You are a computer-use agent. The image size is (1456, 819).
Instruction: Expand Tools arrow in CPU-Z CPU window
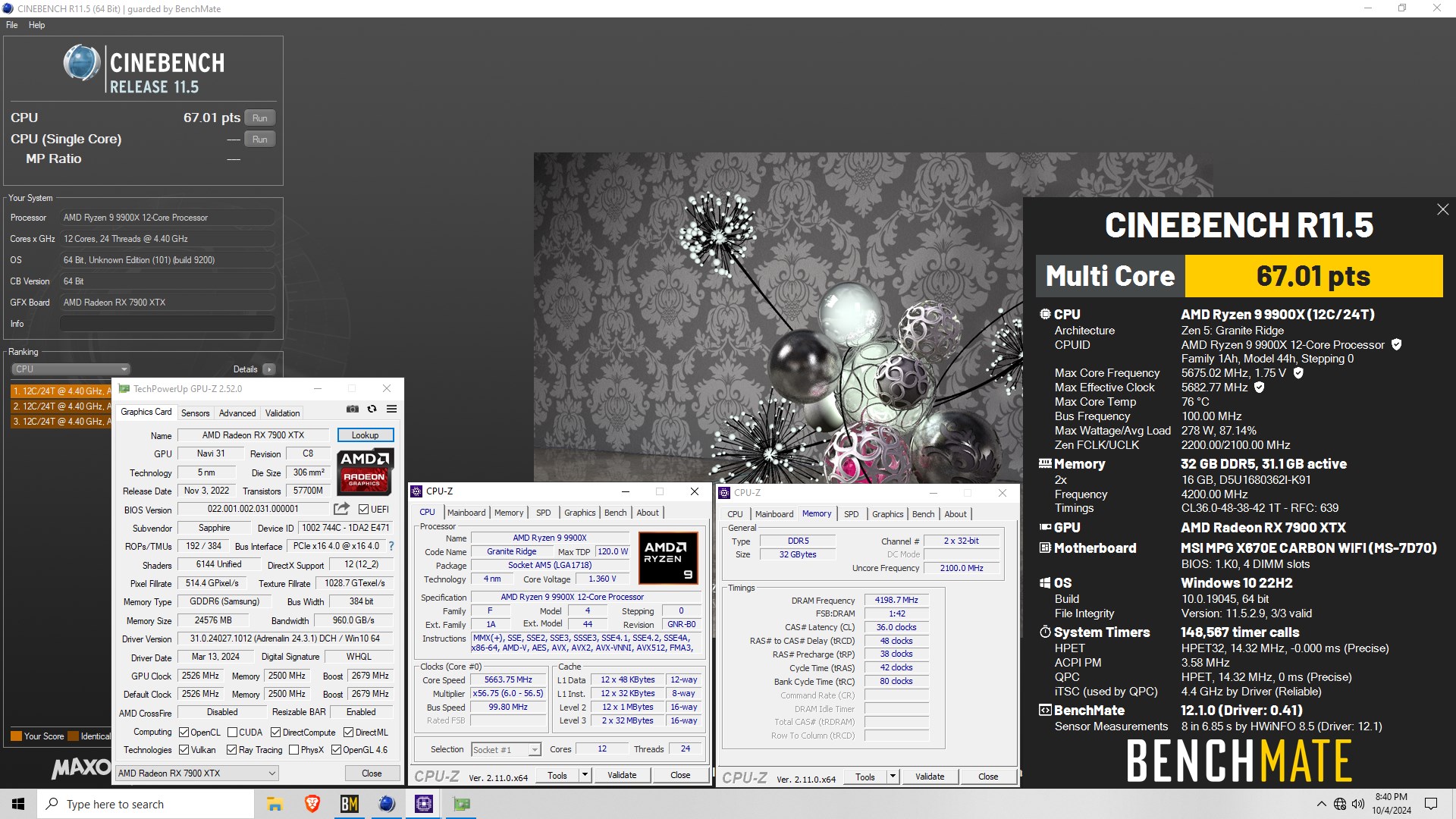click(585, 775)
